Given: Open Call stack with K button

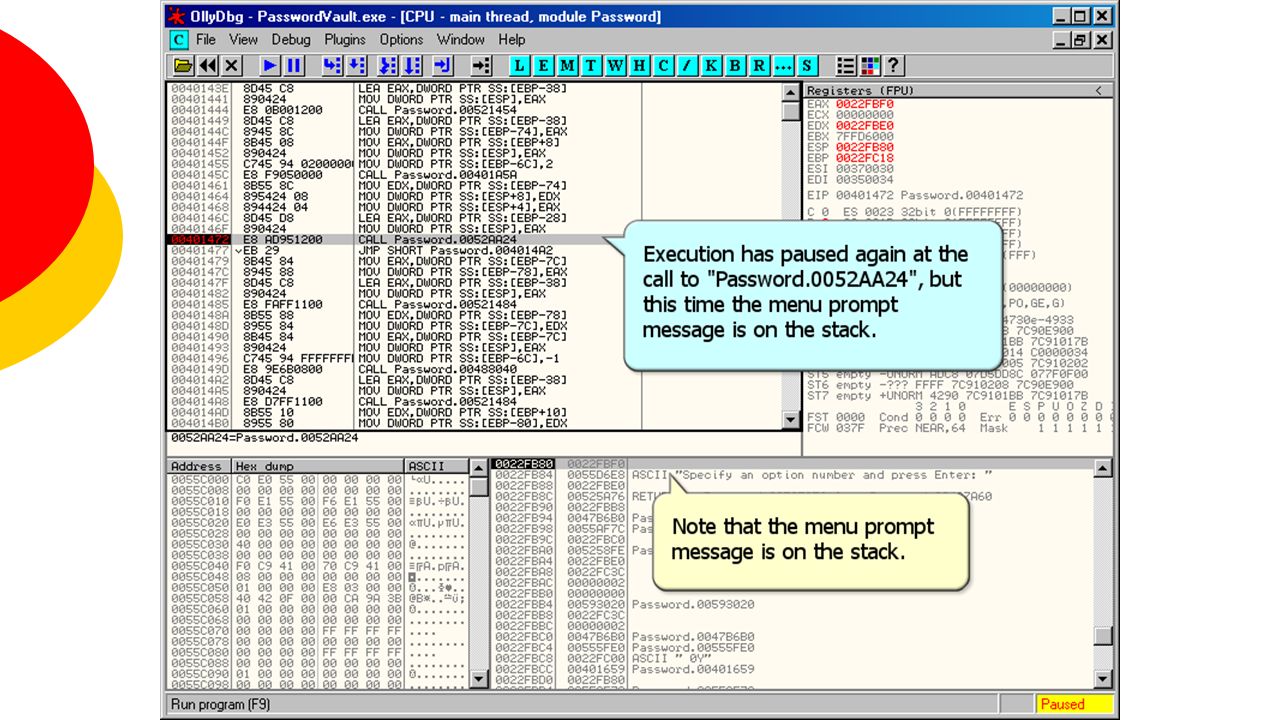Looking at the screenshot, I should pos(711,66).
